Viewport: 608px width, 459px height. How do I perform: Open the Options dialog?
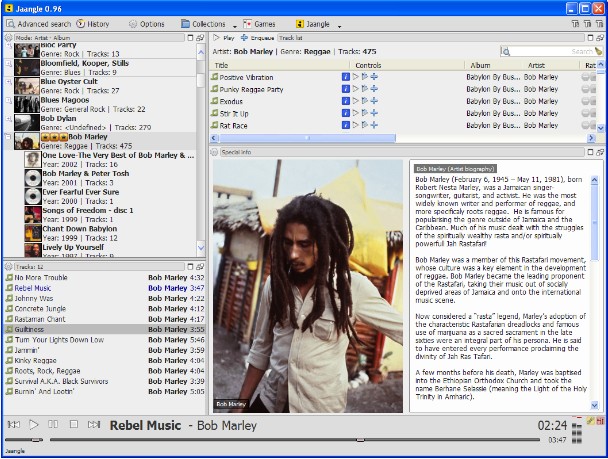click(x=147, y=24)
